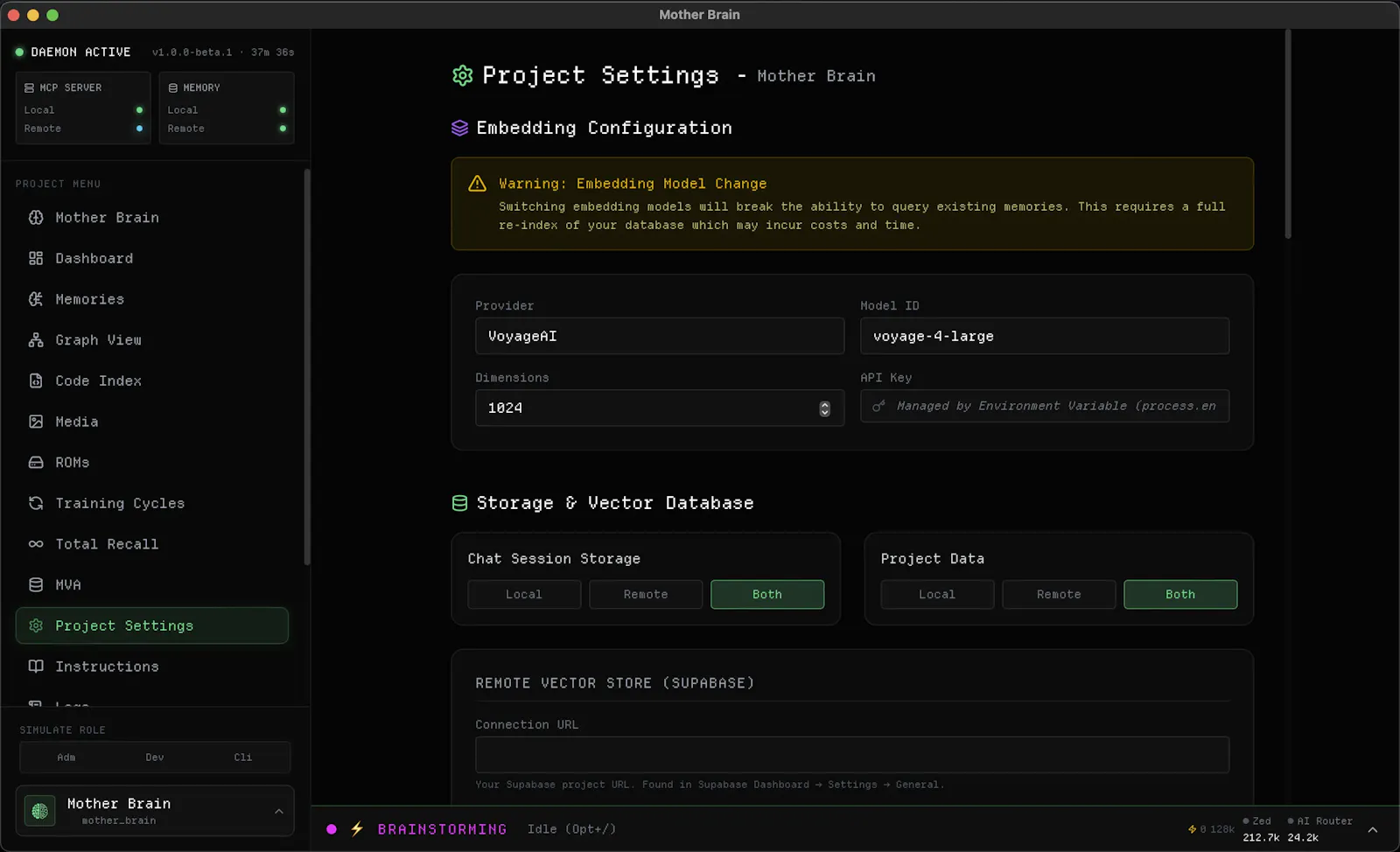Image resolution: width=1400 pixels, height=852 pixels.
Task: Click the Code Index file icon
Action: tap(36, 381)
